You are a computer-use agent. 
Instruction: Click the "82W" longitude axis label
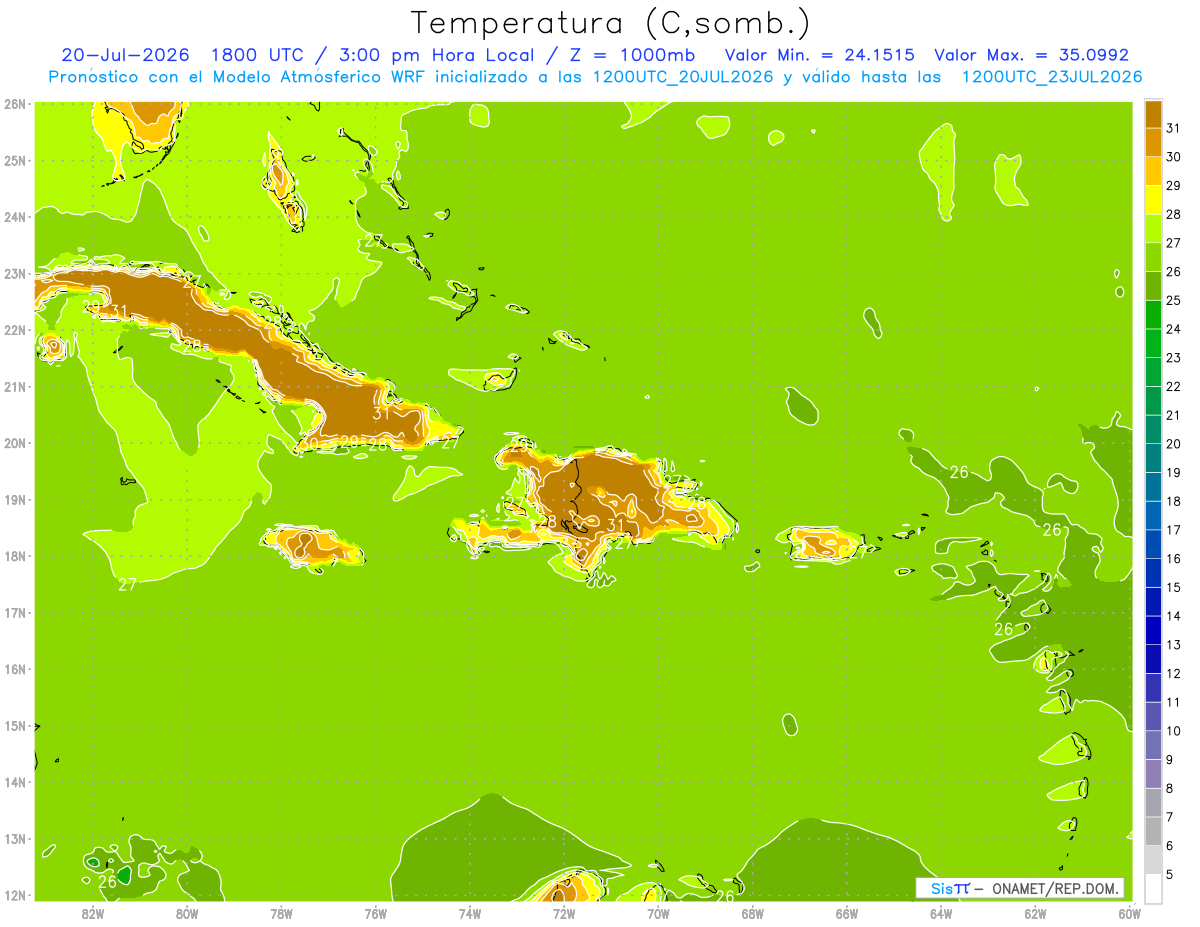pyautogui.click(x=93, y=913)
